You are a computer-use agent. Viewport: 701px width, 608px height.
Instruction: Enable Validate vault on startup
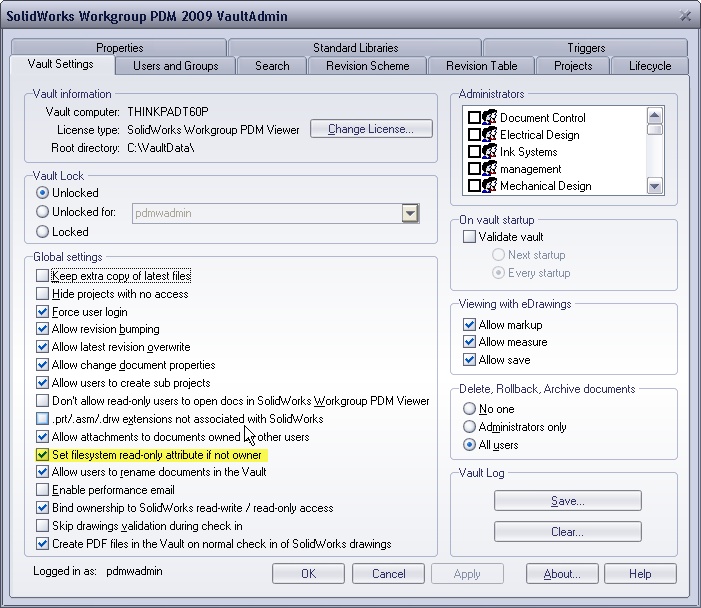[x=469, y=236]
